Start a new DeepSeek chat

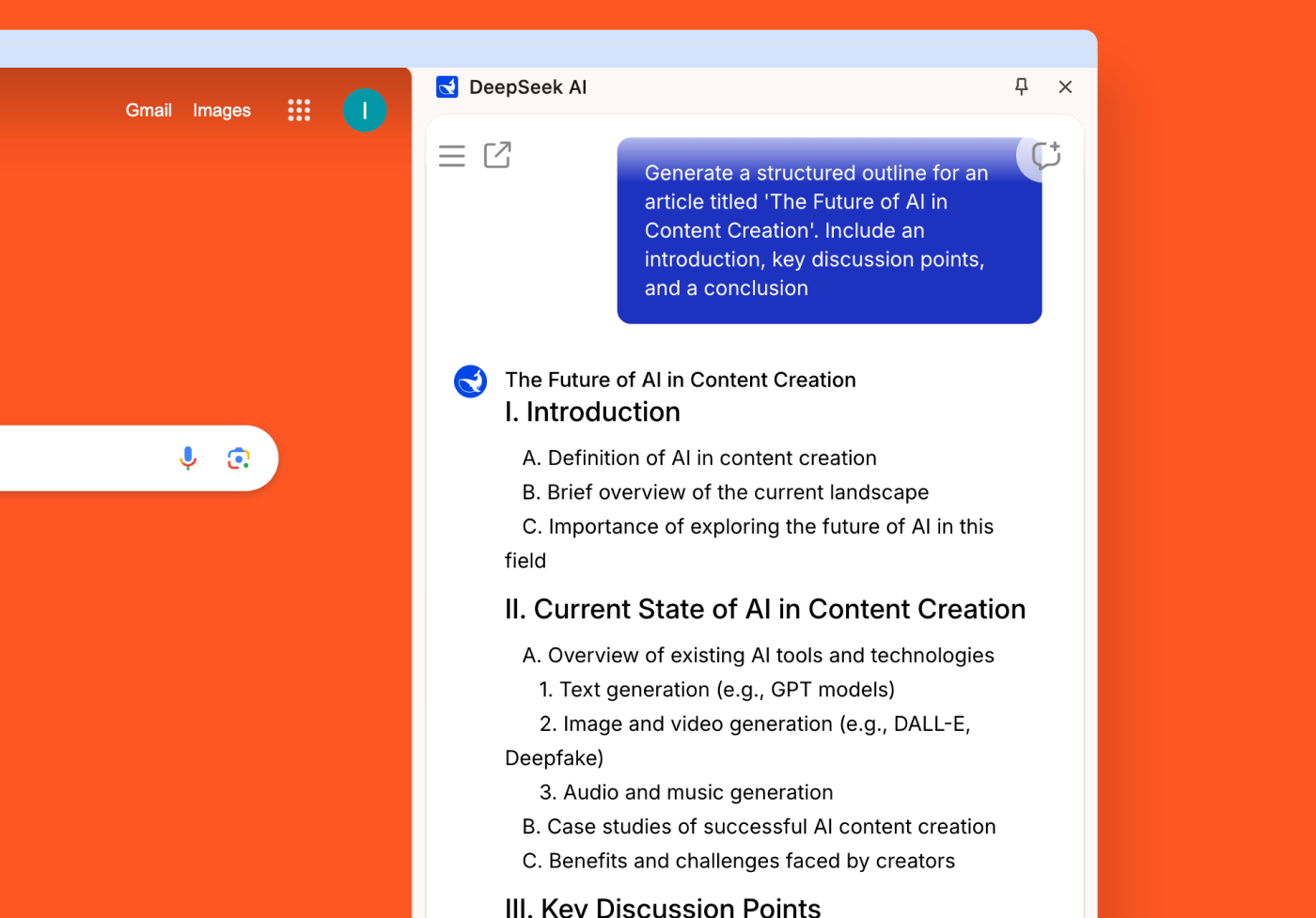[x=1045, y=155]
